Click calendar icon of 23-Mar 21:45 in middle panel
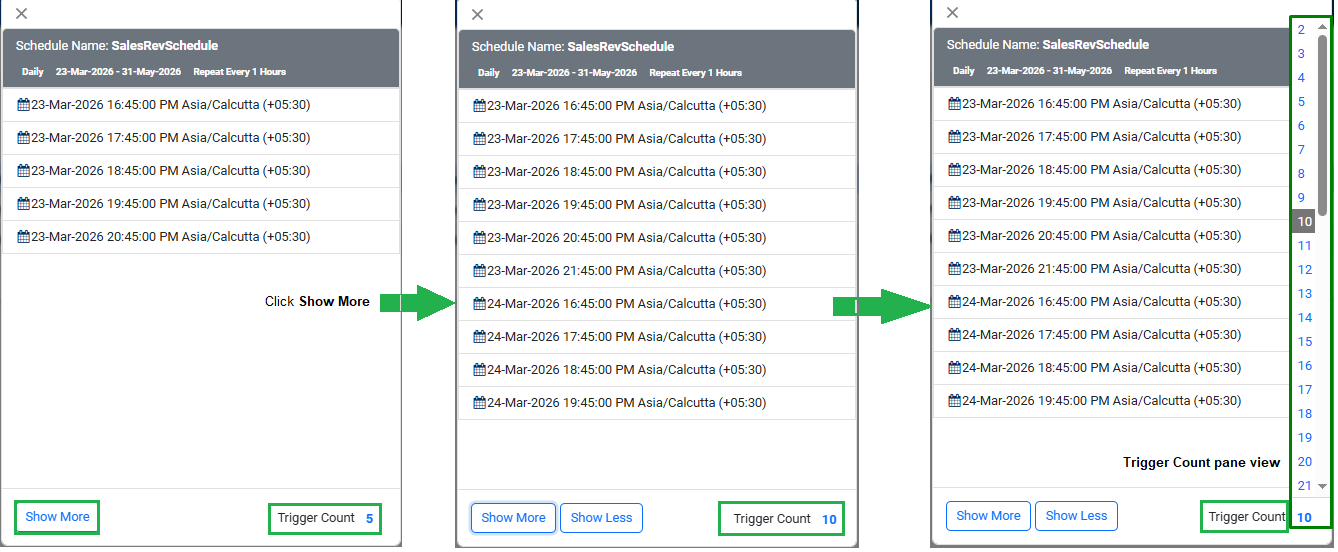This screenshot has width=1338, height=552. 480,271
